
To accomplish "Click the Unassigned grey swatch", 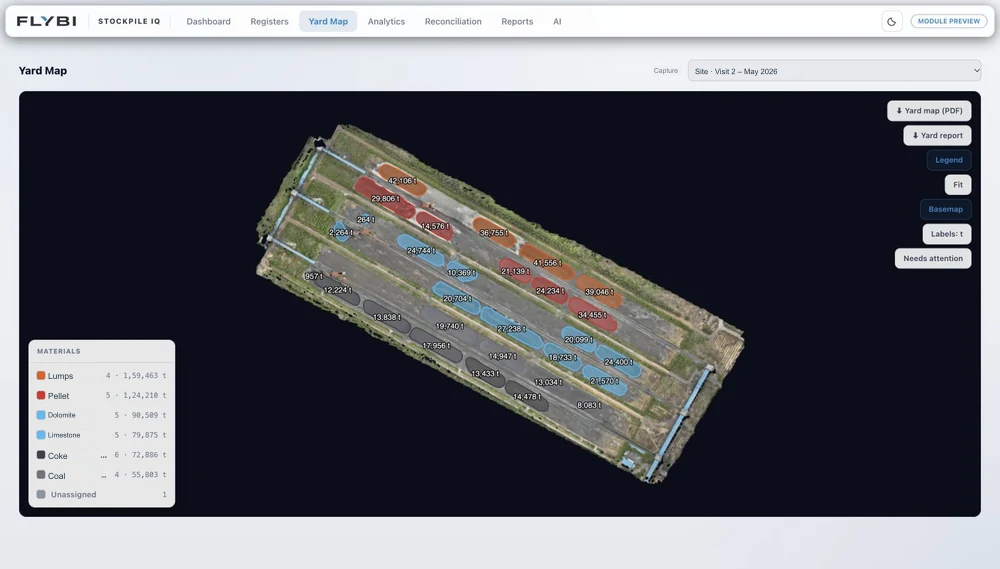I will [x=41, y=494].
